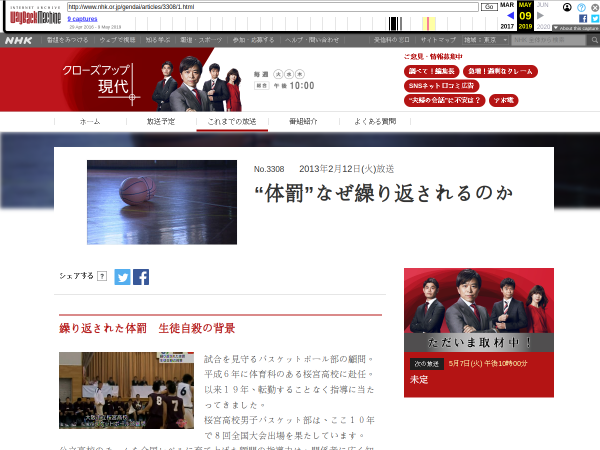Click the 調べて！編集長 red button
The height and width of the screenshot is (450, 600).
[x=432, y=71]
